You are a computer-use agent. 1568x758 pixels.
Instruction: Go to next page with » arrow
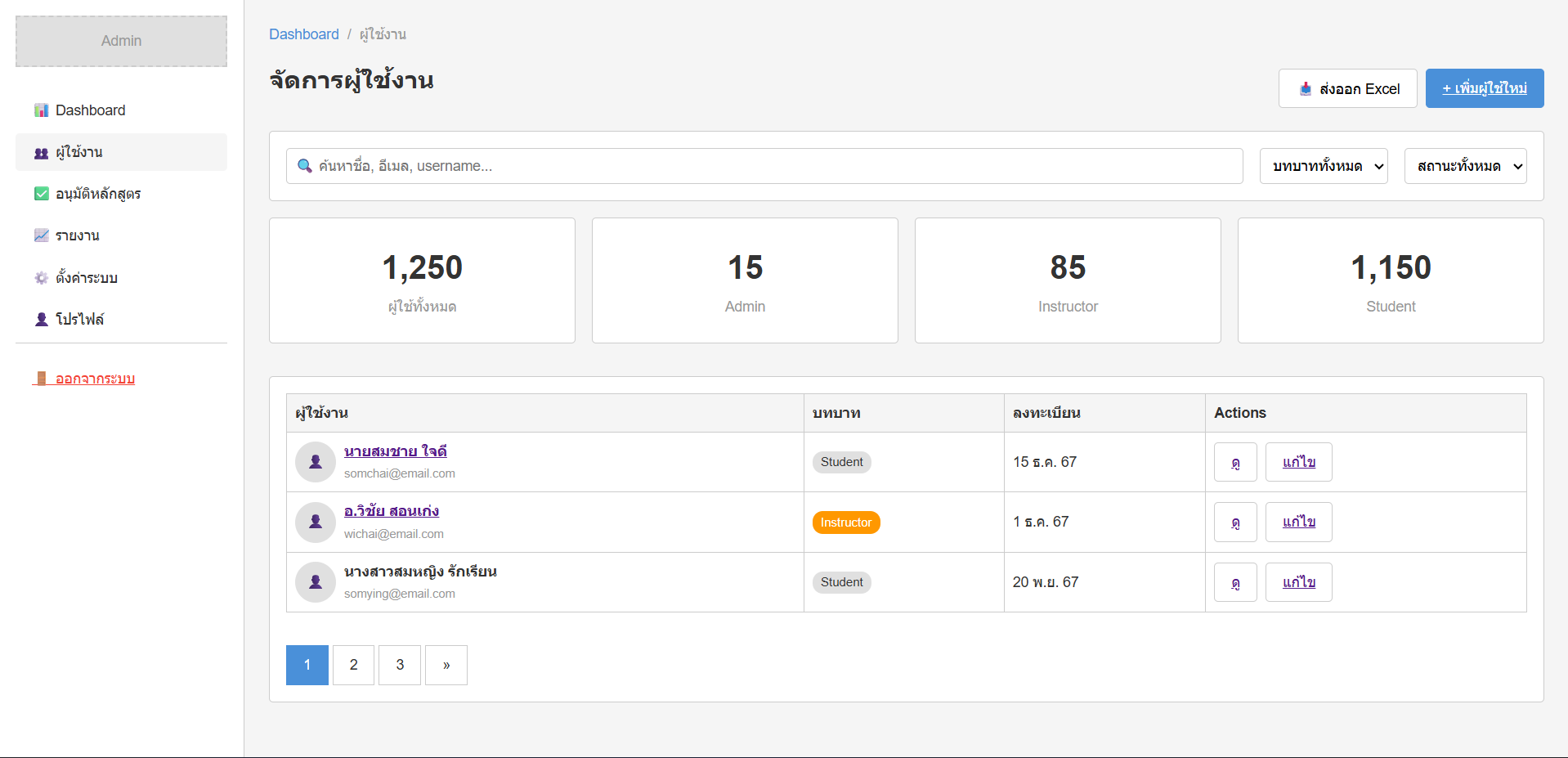point(446,665)
